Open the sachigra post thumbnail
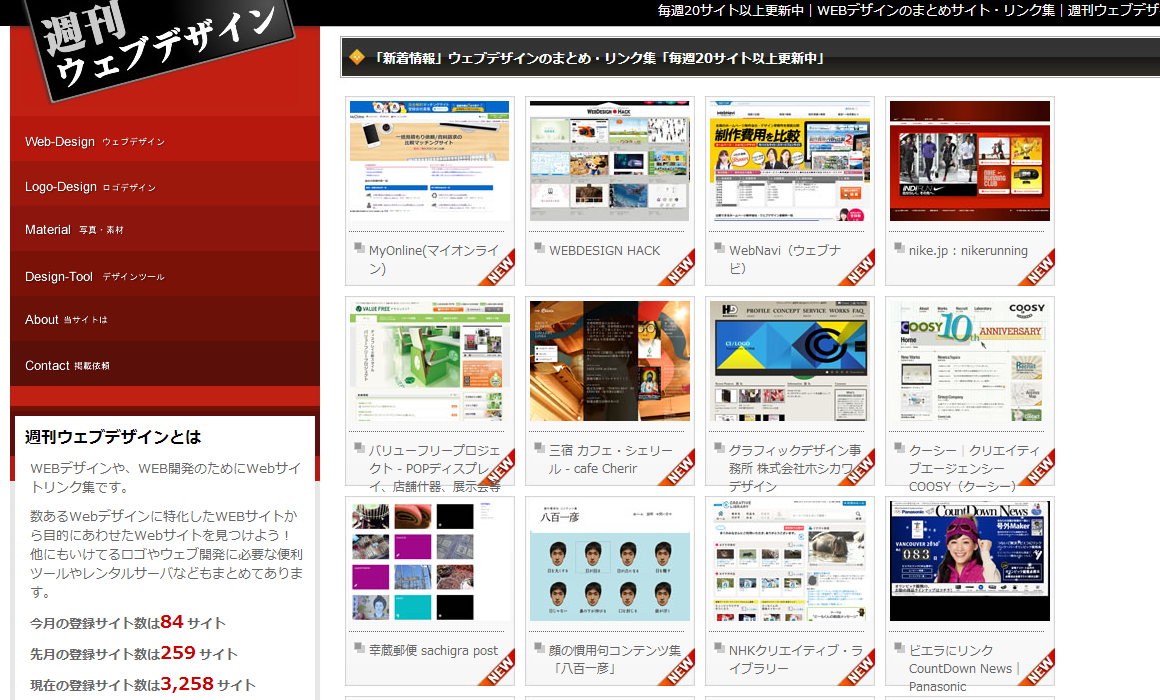 click(x=430, y=561)
